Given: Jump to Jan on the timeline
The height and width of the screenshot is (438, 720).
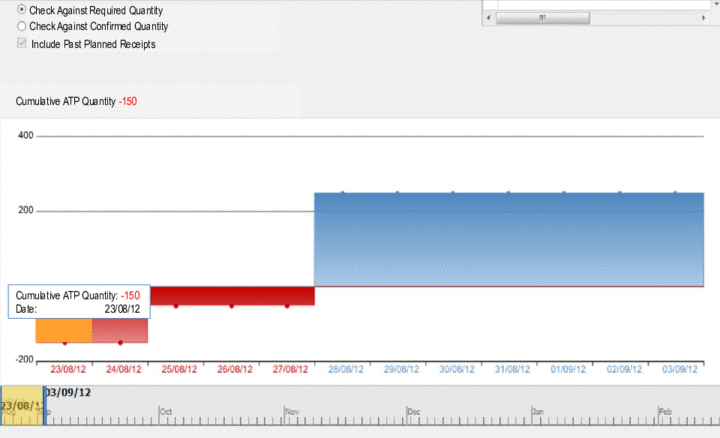Looking at the screenshot, I should 538,411.
